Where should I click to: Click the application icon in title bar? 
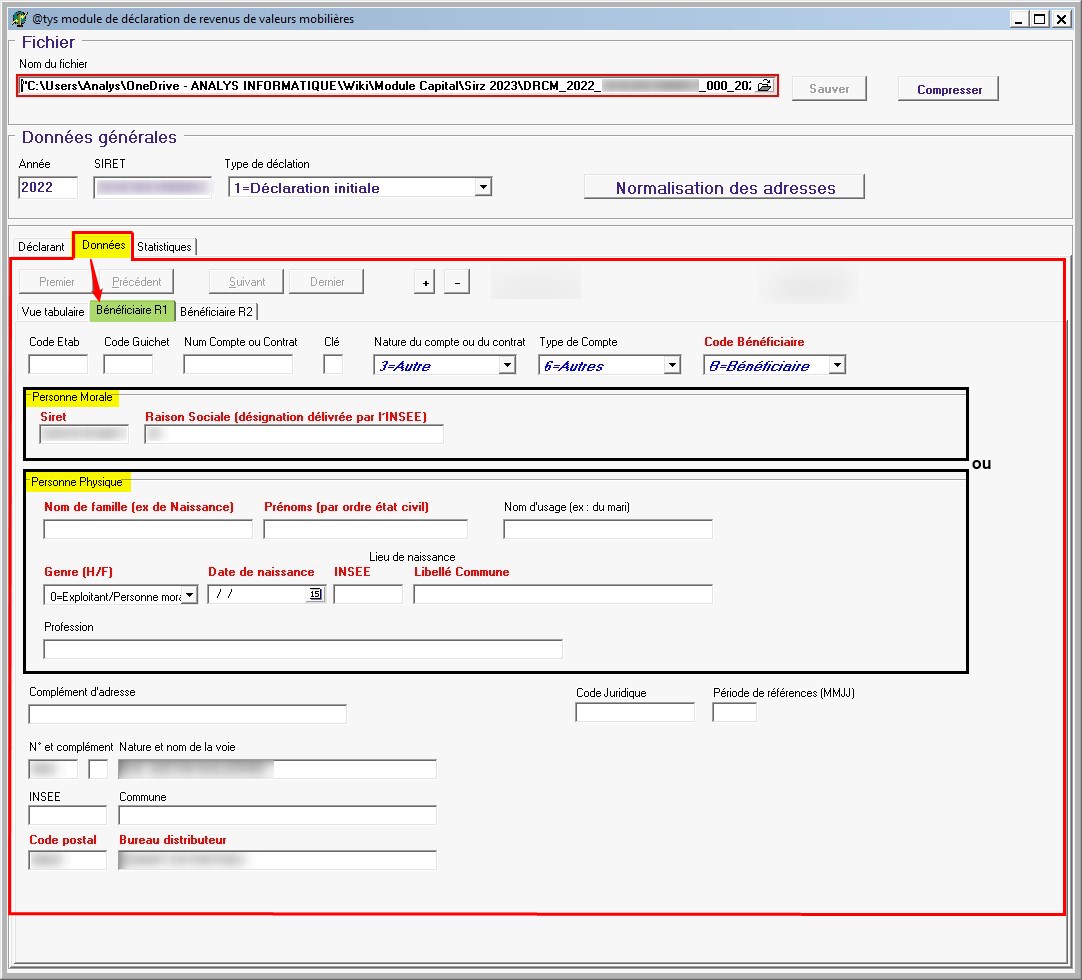pos(18,19)
